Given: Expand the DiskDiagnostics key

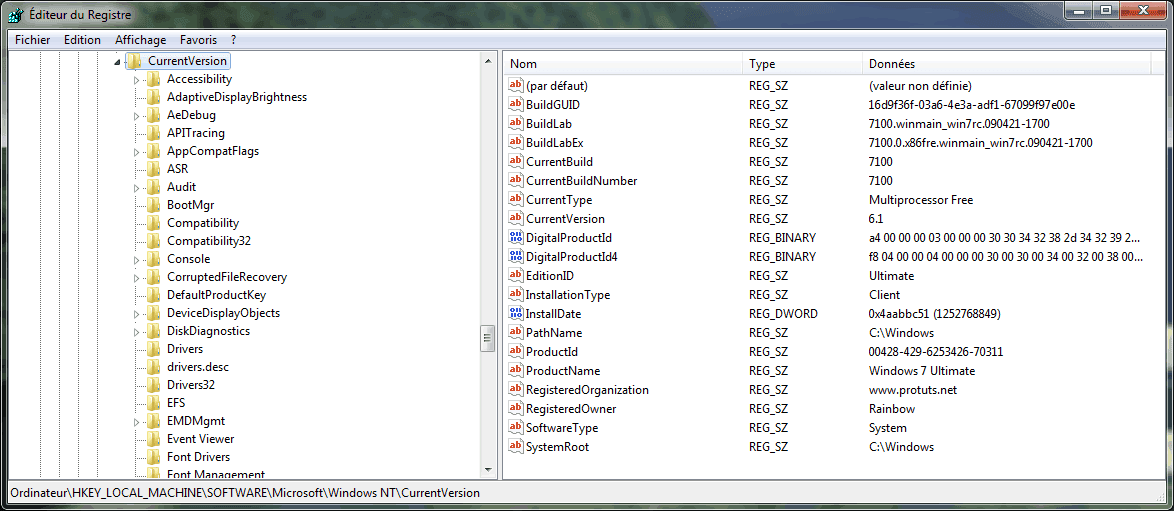Looking at the screenshot, I should click(136, 331).
